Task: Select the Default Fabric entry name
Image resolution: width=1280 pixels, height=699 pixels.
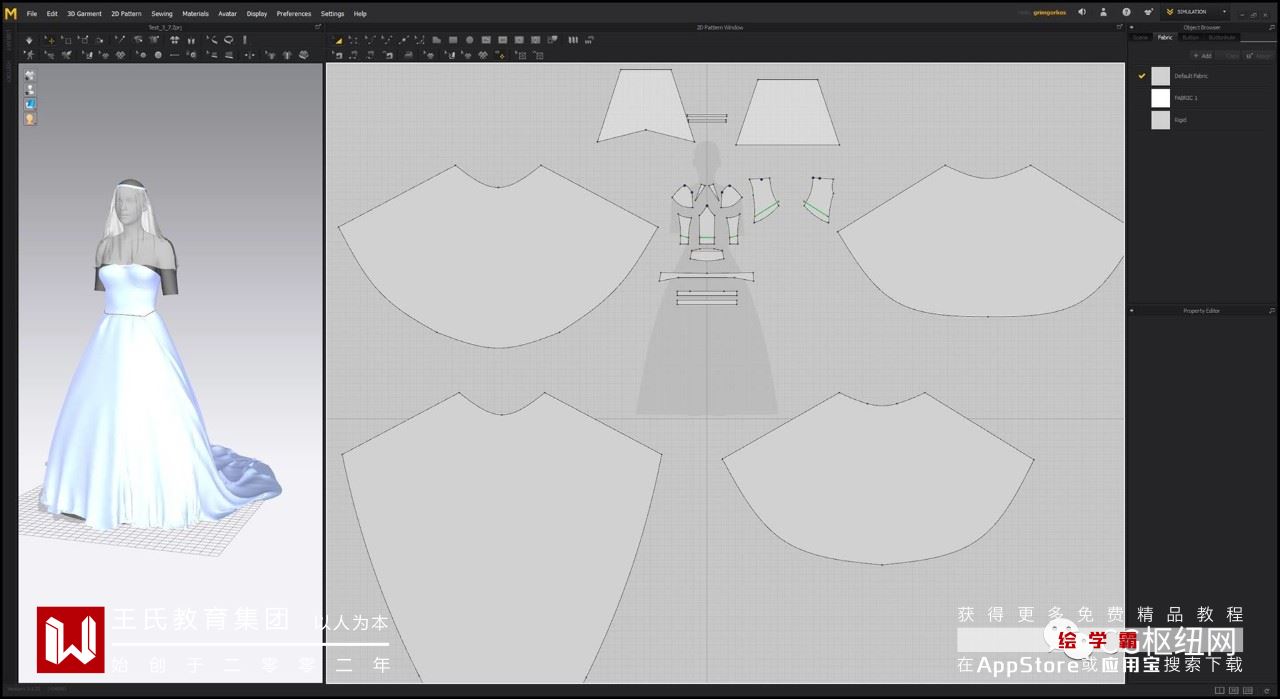Action: tap(1191, 76)
